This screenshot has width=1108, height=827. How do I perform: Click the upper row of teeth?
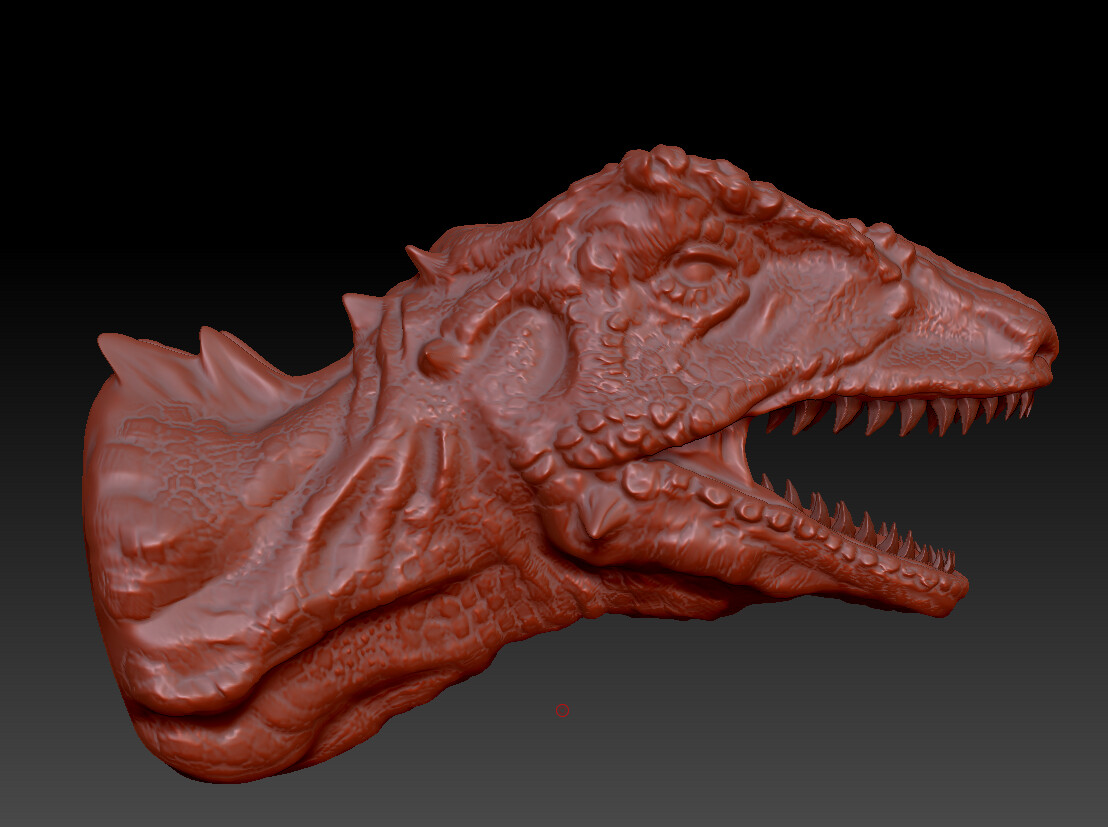coord(900,415)
